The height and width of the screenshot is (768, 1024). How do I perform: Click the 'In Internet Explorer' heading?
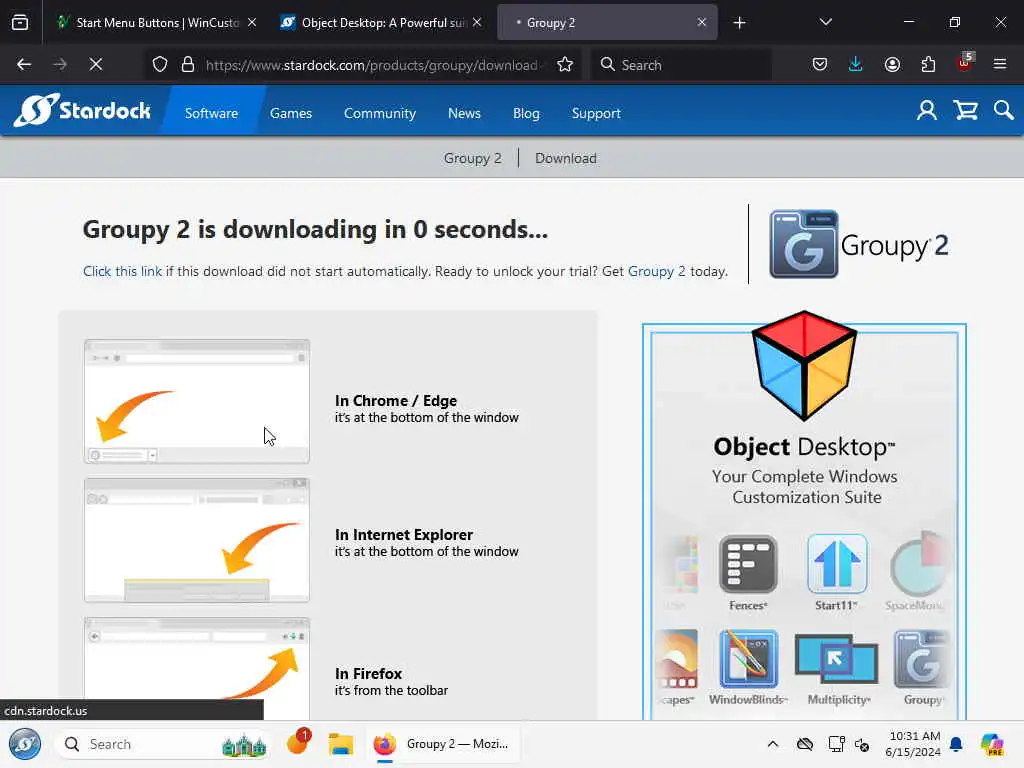coord(404,534)
